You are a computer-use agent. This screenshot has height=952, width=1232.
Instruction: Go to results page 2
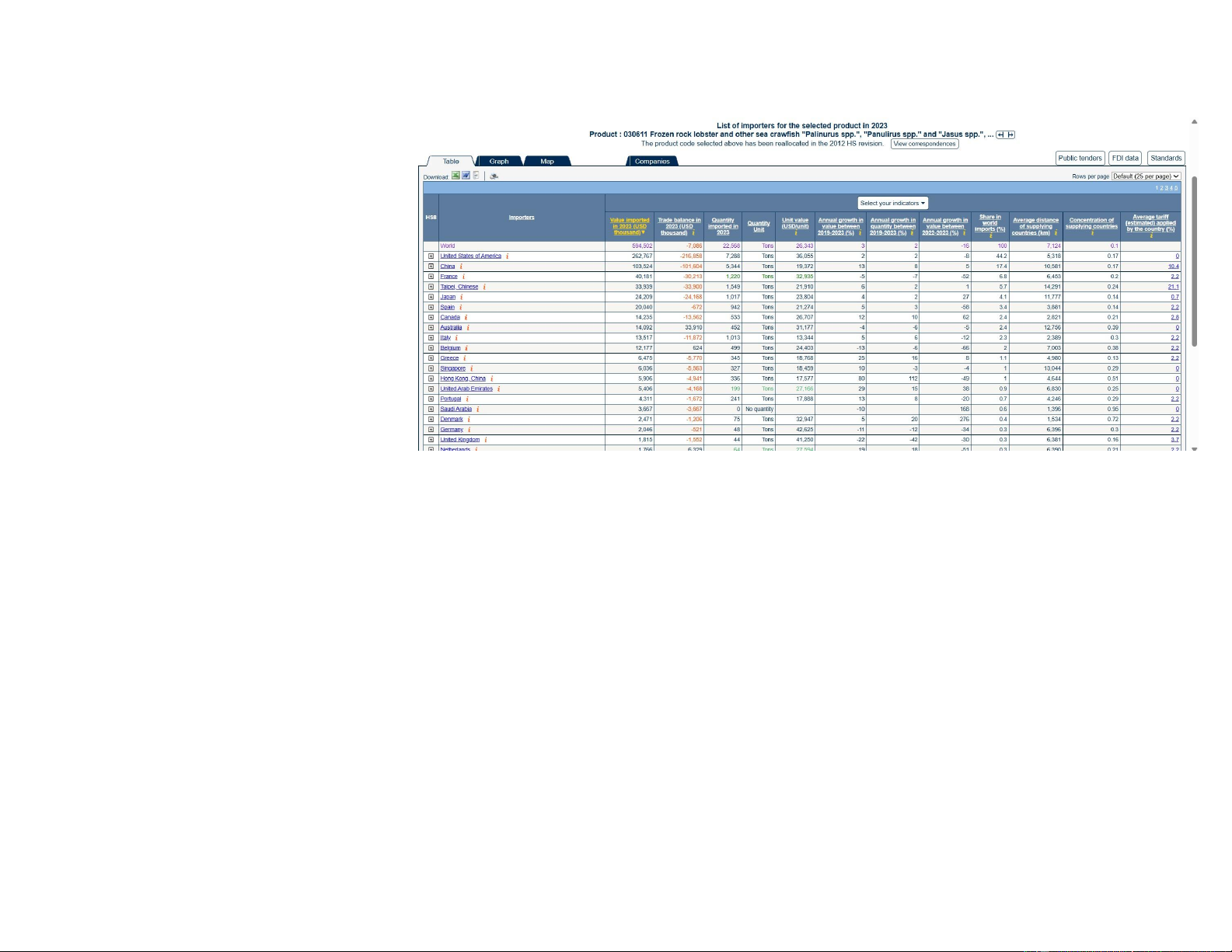point(1161,188)
